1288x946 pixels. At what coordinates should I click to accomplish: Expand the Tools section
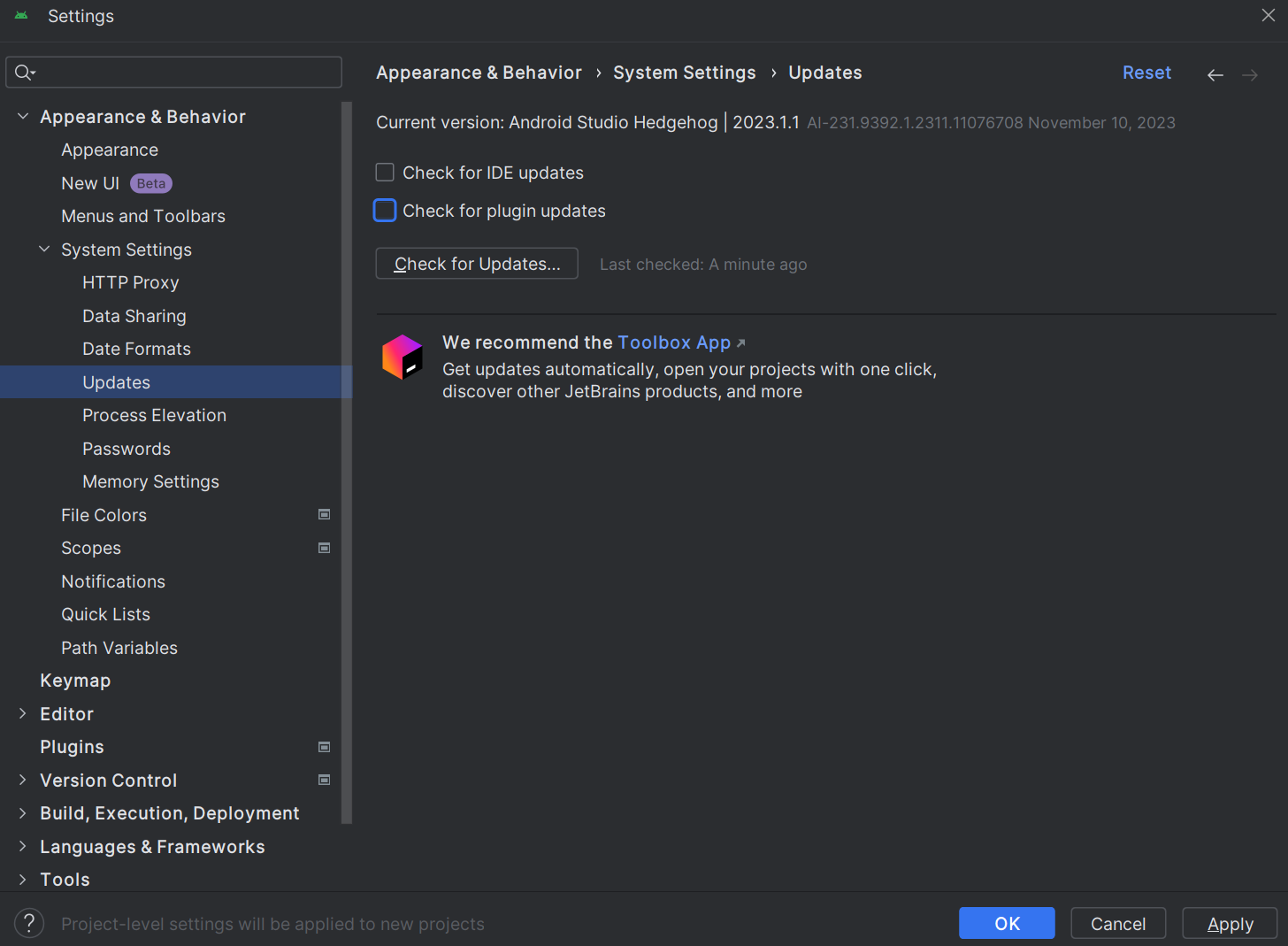[x=23, y=880]
